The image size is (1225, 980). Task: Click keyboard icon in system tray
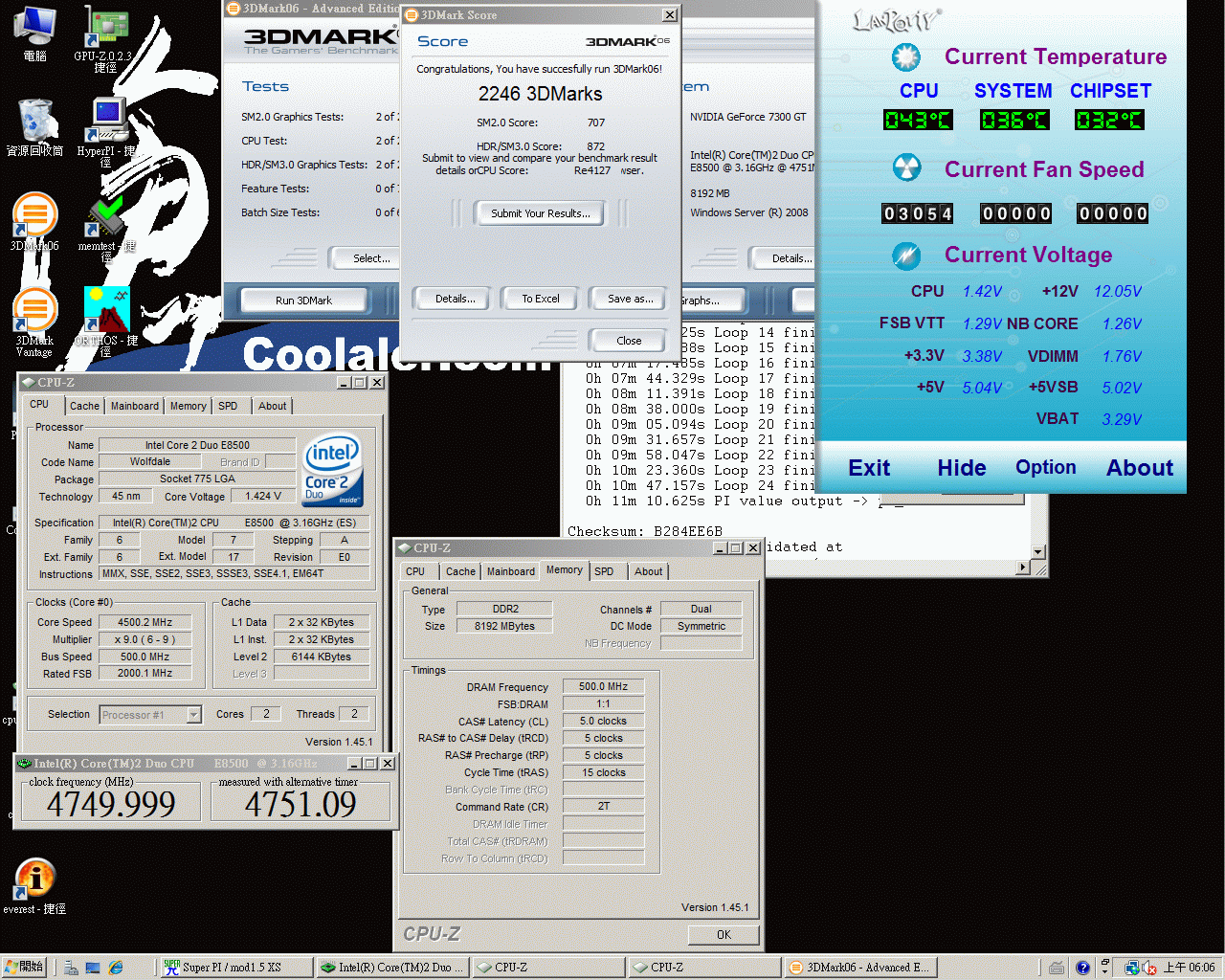[1057, 968]
